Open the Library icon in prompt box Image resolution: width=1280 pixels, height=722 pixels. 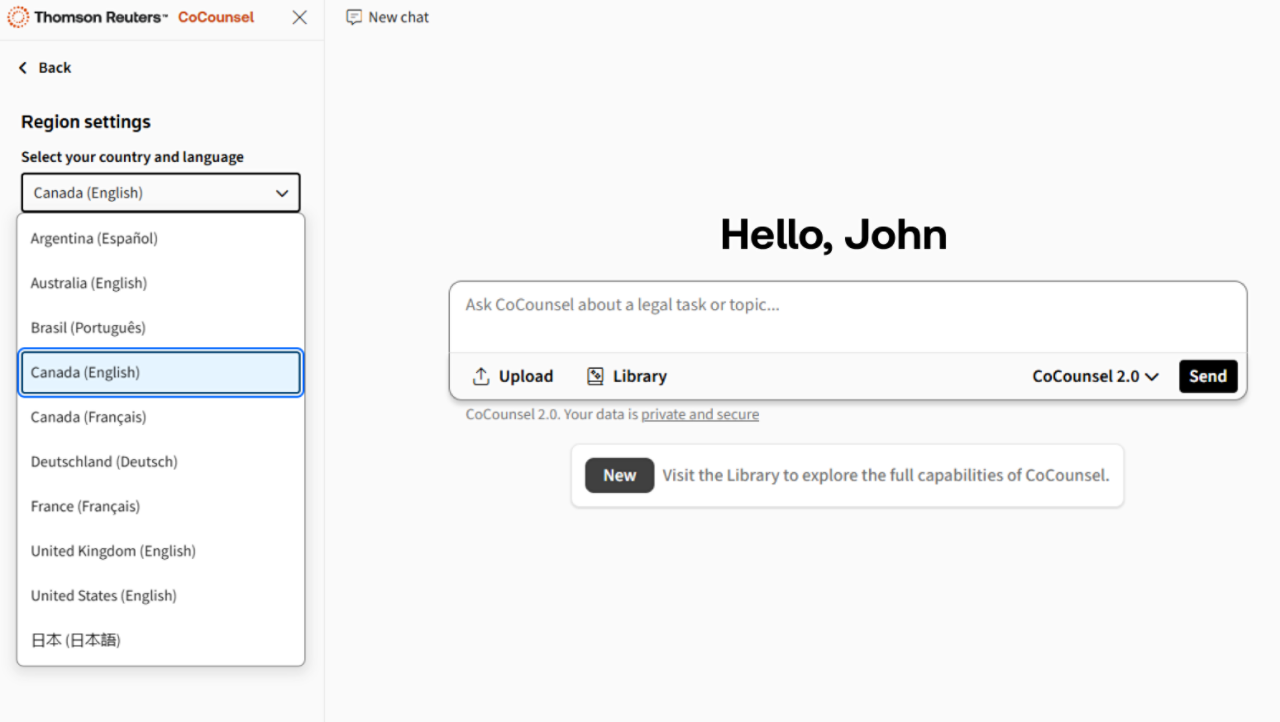point(595,376)
